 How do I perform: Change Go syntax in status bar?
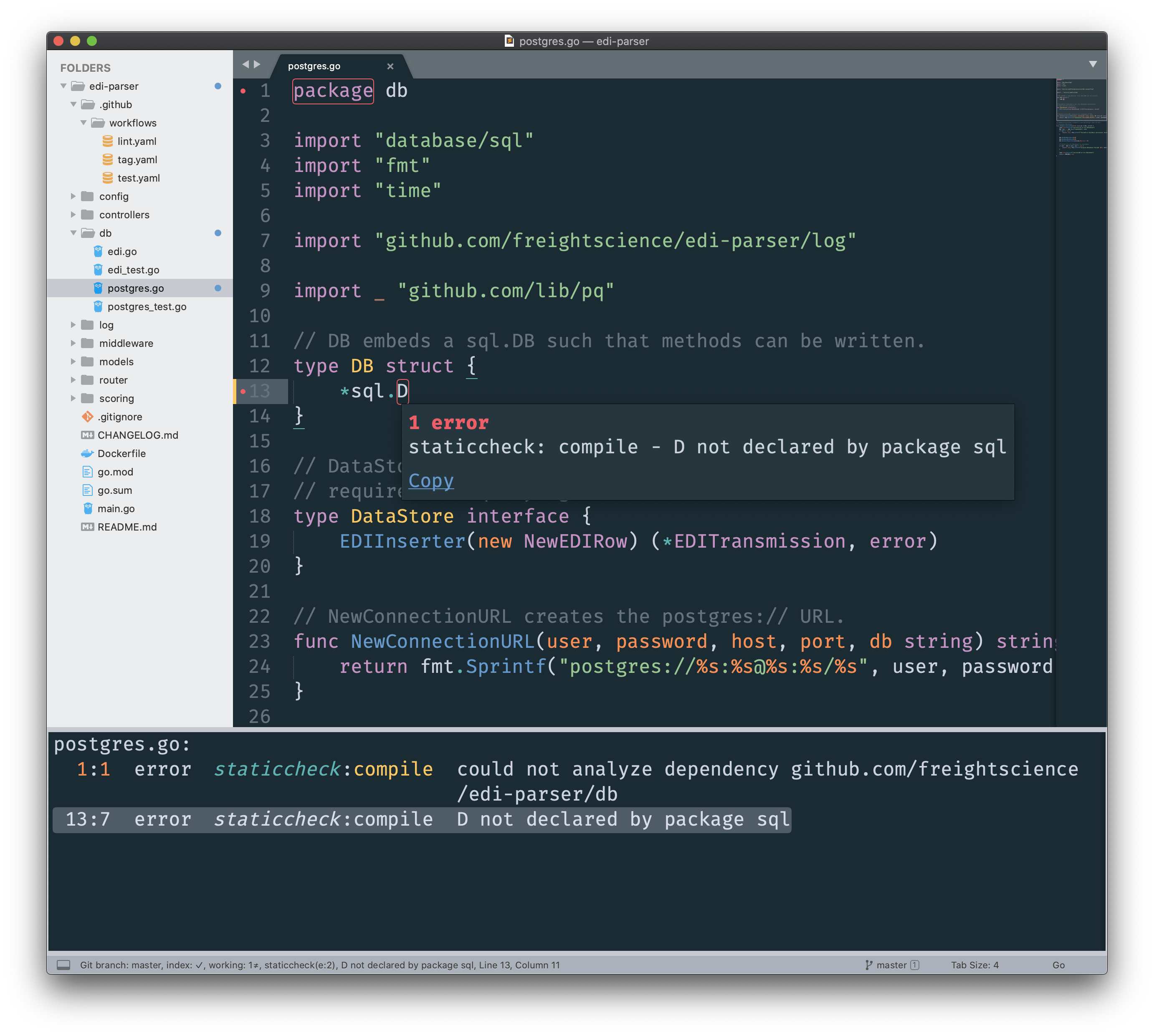pos(1058,965)
